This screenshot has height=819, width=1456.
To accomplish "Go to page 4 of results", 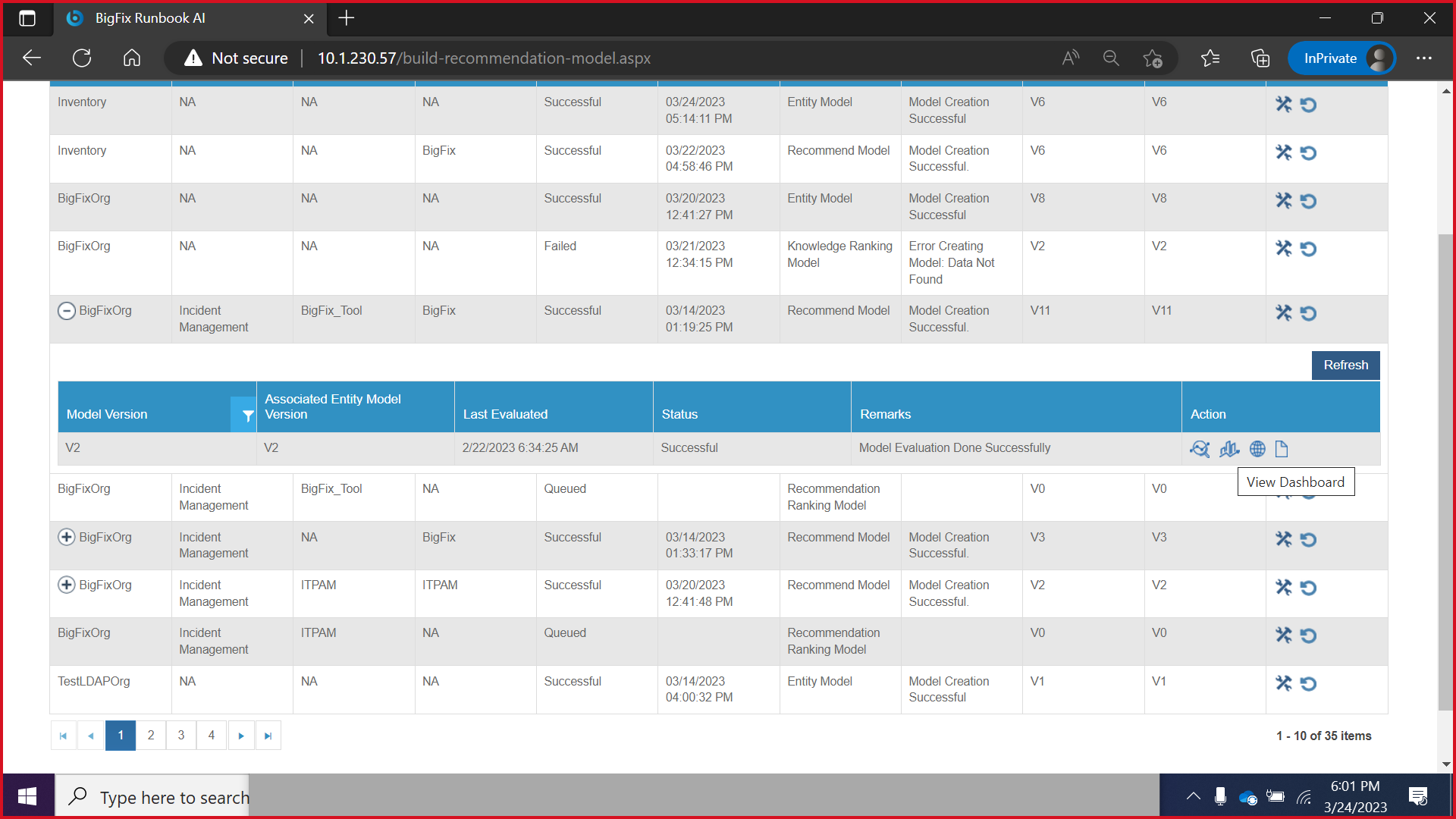I will [212, 735].
